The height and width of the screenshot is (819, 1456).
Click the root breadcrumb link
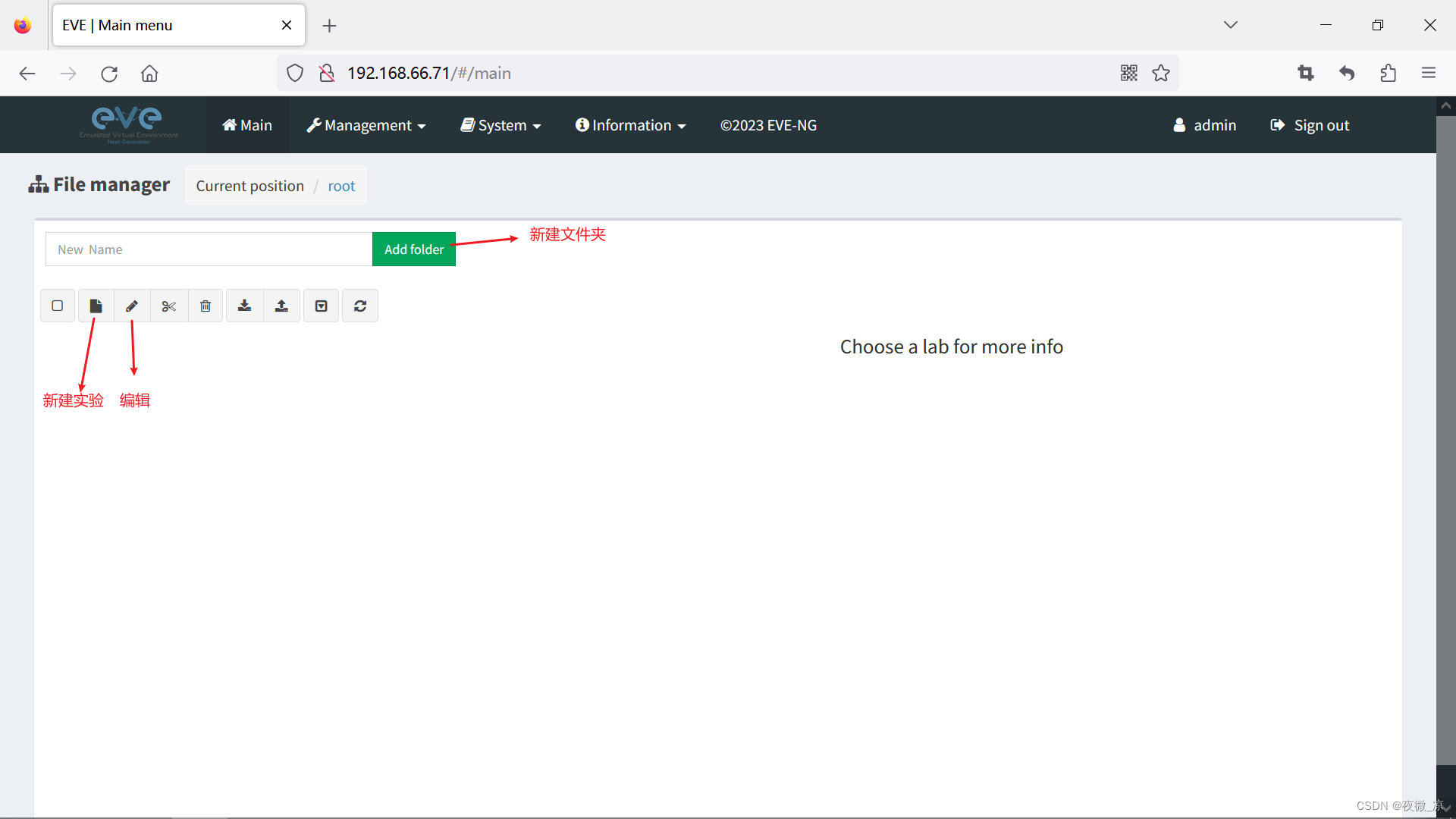[341, 186]
